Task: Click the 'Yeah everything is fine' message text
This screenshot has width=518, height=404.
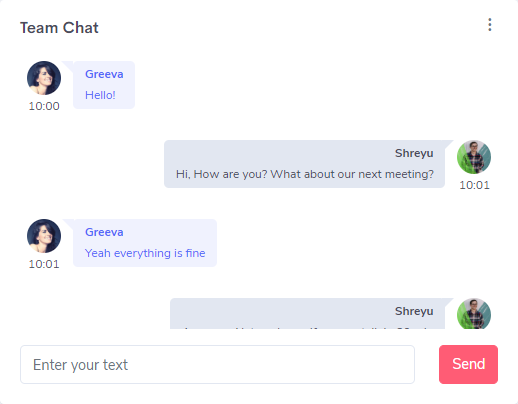Action: pos(145,253)
